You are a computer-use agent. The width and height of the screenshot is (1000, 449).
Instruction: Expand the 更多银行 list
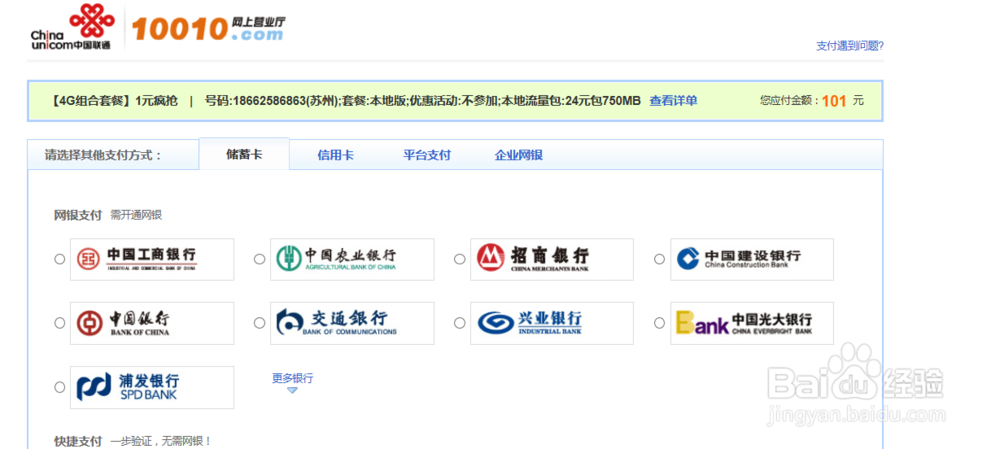pyautogui.click(x=292, y=382)
